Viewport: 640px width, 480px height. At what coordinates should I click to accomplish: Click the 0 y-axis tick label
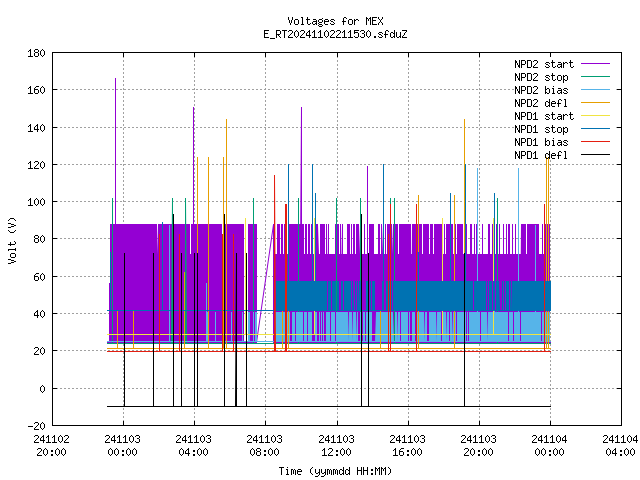coord(42,389)
